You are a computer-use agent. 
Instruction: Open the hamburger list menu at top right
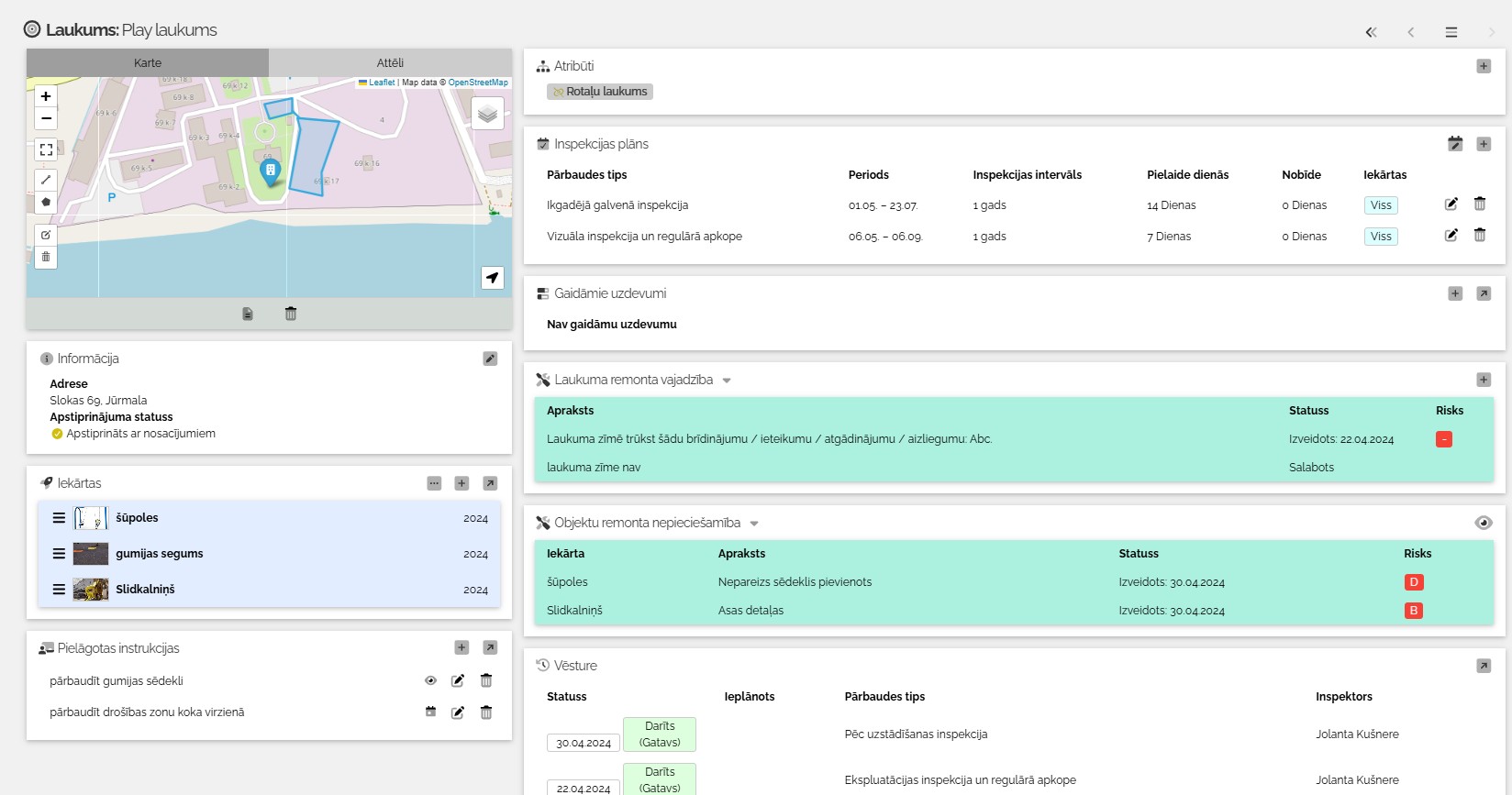click(x=1451, y=32)
